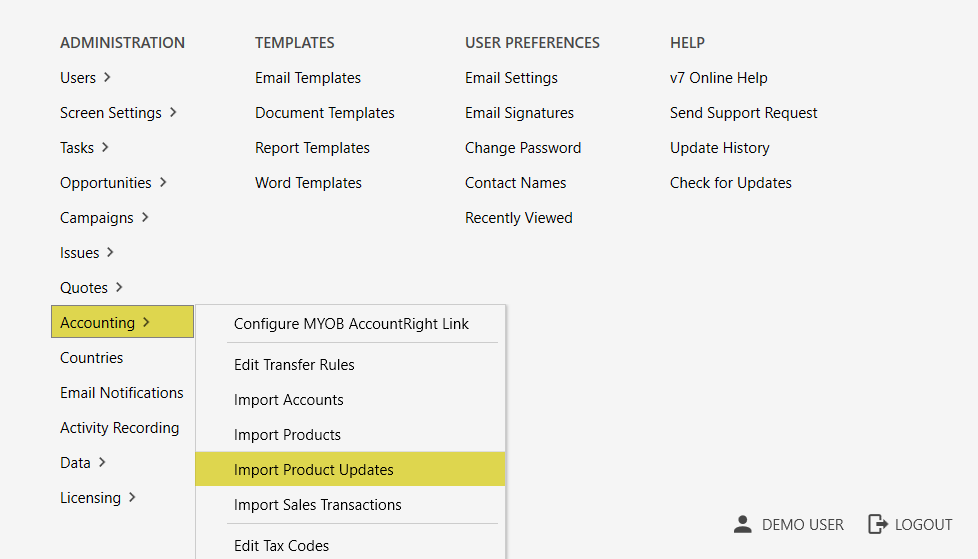Select Edit Transfer Rules option

(294, 365)
